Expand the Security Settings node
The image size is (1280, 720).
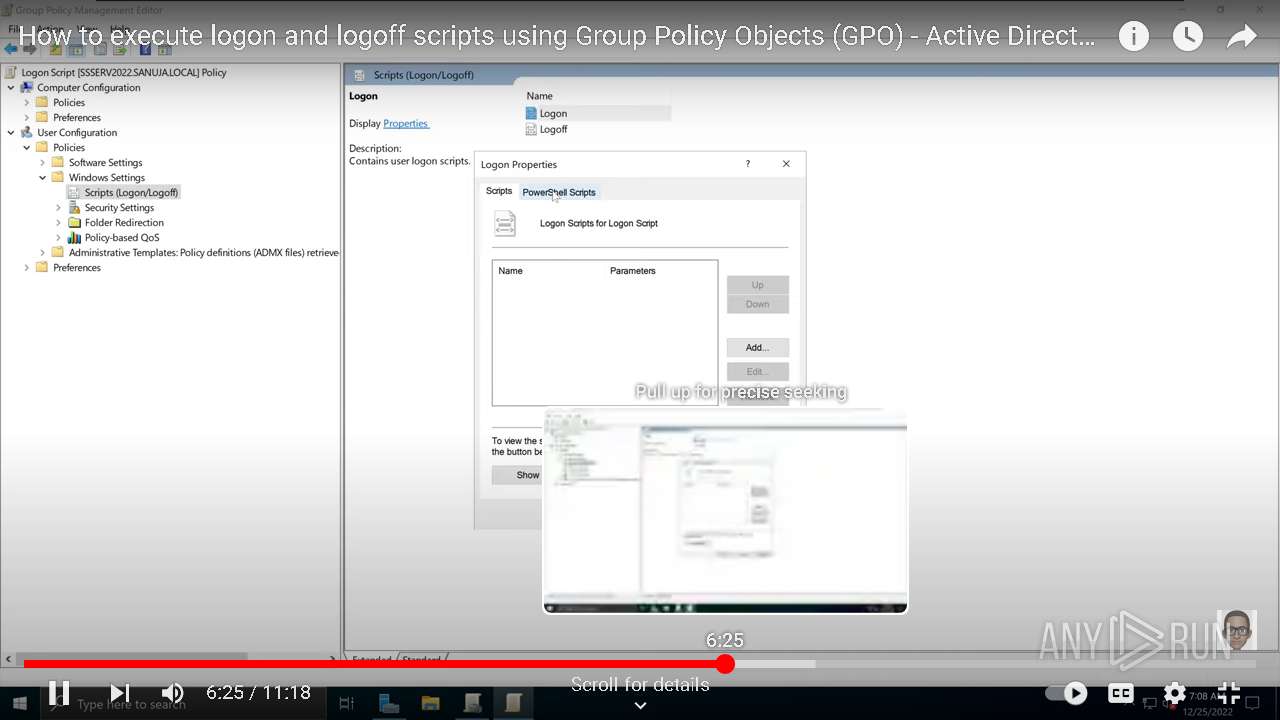tap(59, 208)
